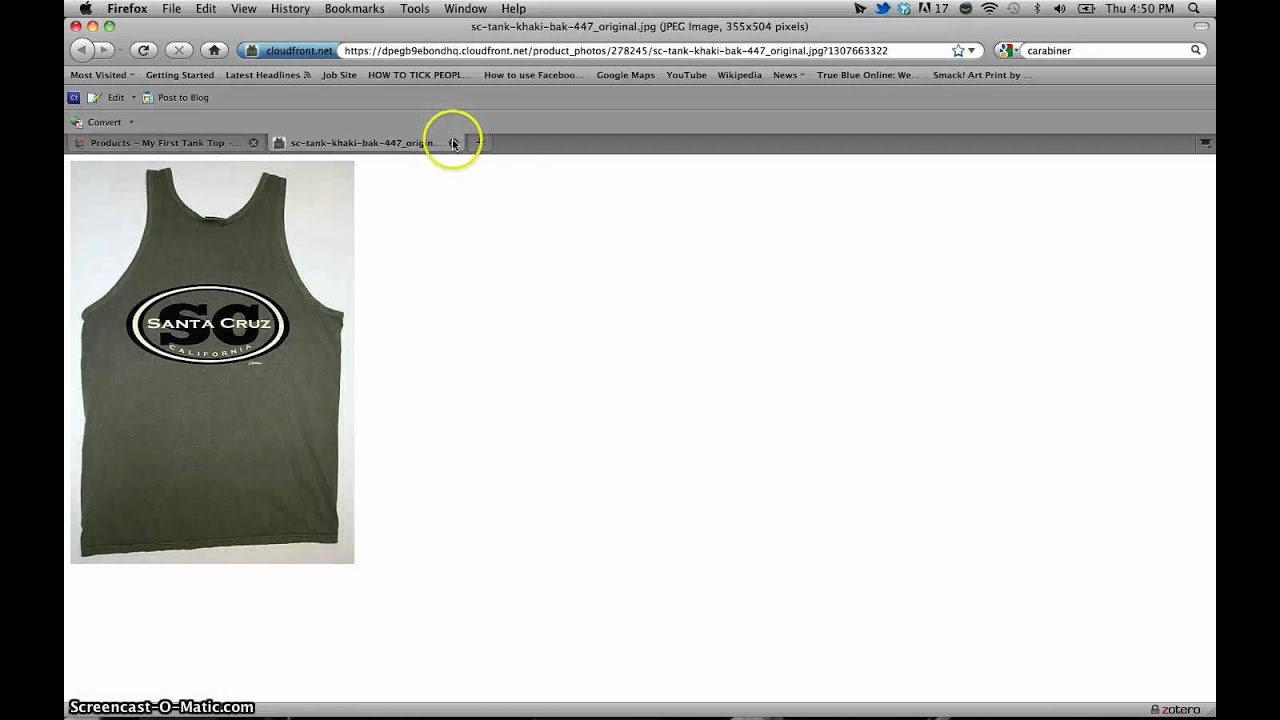Expand the News bookmarks folder
1280x720 pixels.
788,75
